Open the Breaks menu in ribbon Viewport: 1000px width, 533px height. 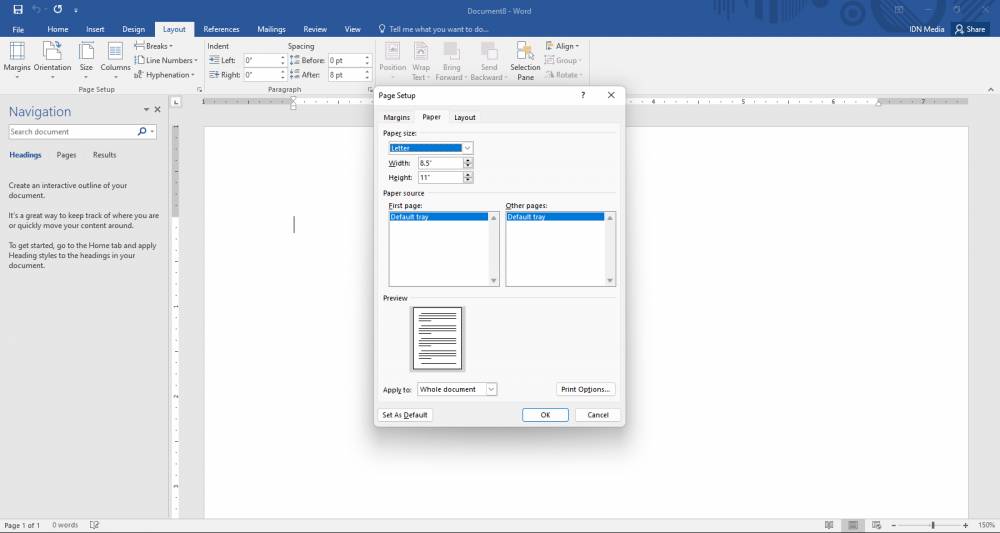154,46
